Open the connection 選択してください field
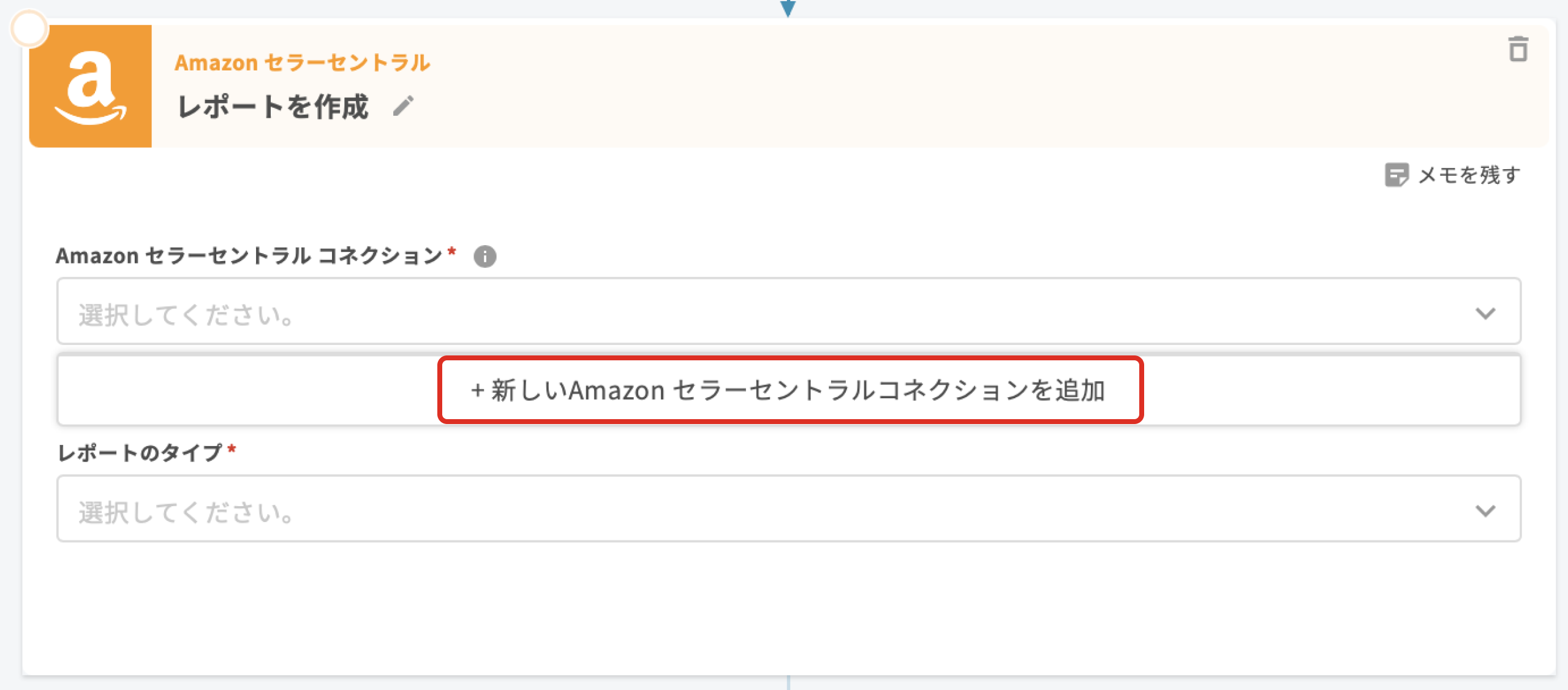The height and width of the screenshot is (690, 1568). (735, 314)
